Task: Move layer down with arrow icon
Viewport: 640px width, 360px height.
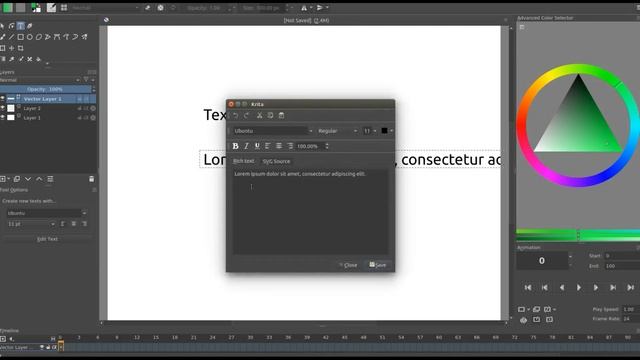Action: [x=28, y=179]
